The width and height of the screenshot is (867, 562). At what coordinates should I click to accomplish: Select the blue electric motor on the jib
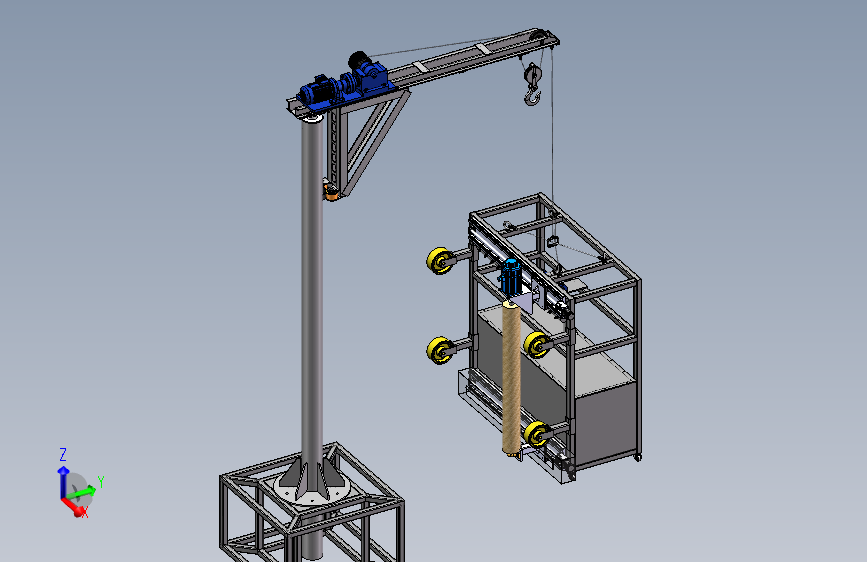[319, 90]
